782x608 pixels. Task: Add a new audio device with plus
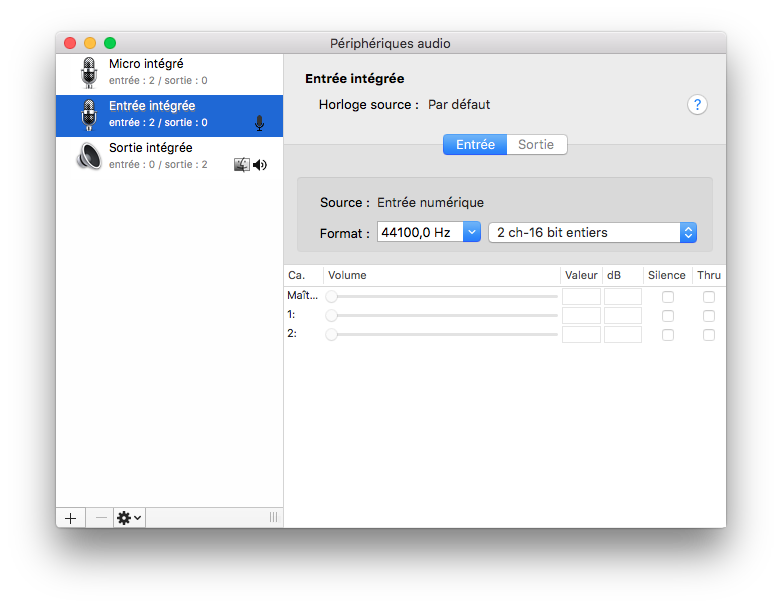coord(70,518)
